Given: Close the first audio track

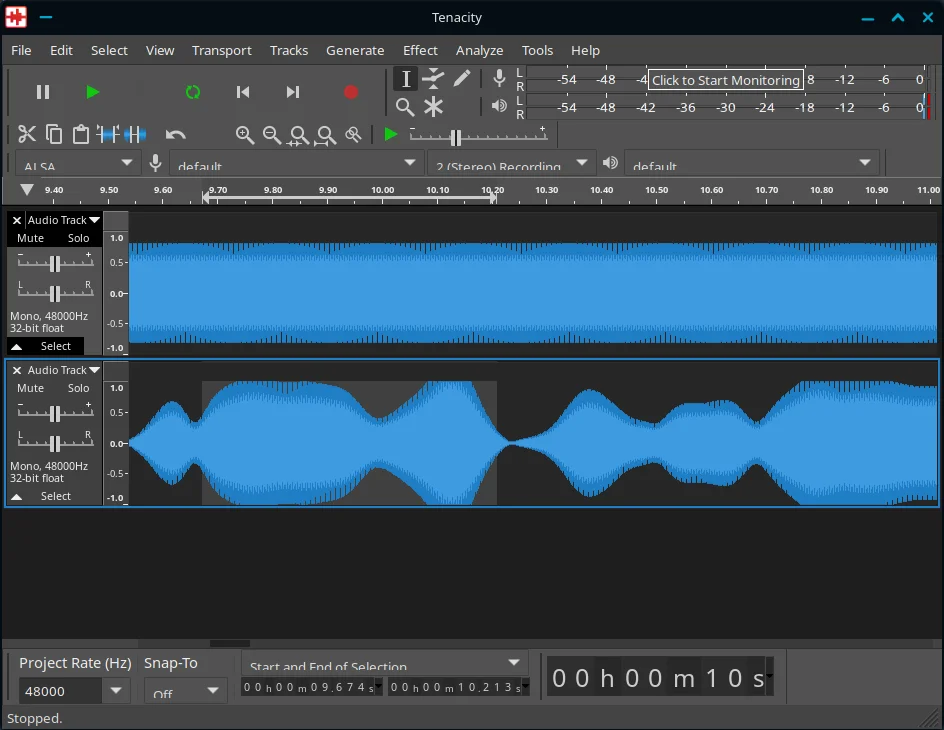Looking at the screenshot, I should (17, 220).
